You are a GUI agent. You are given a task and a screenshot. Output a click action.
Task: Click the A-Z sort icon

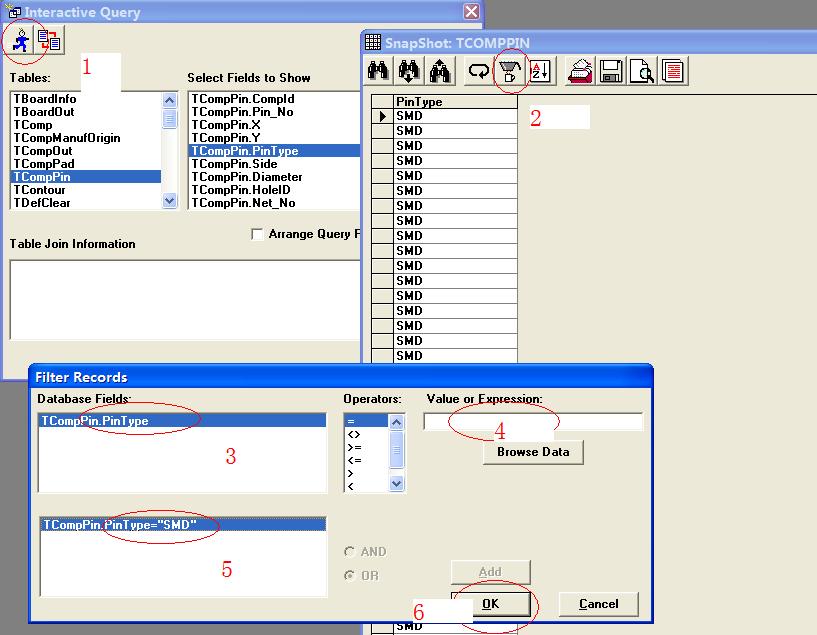click(540, 70)
